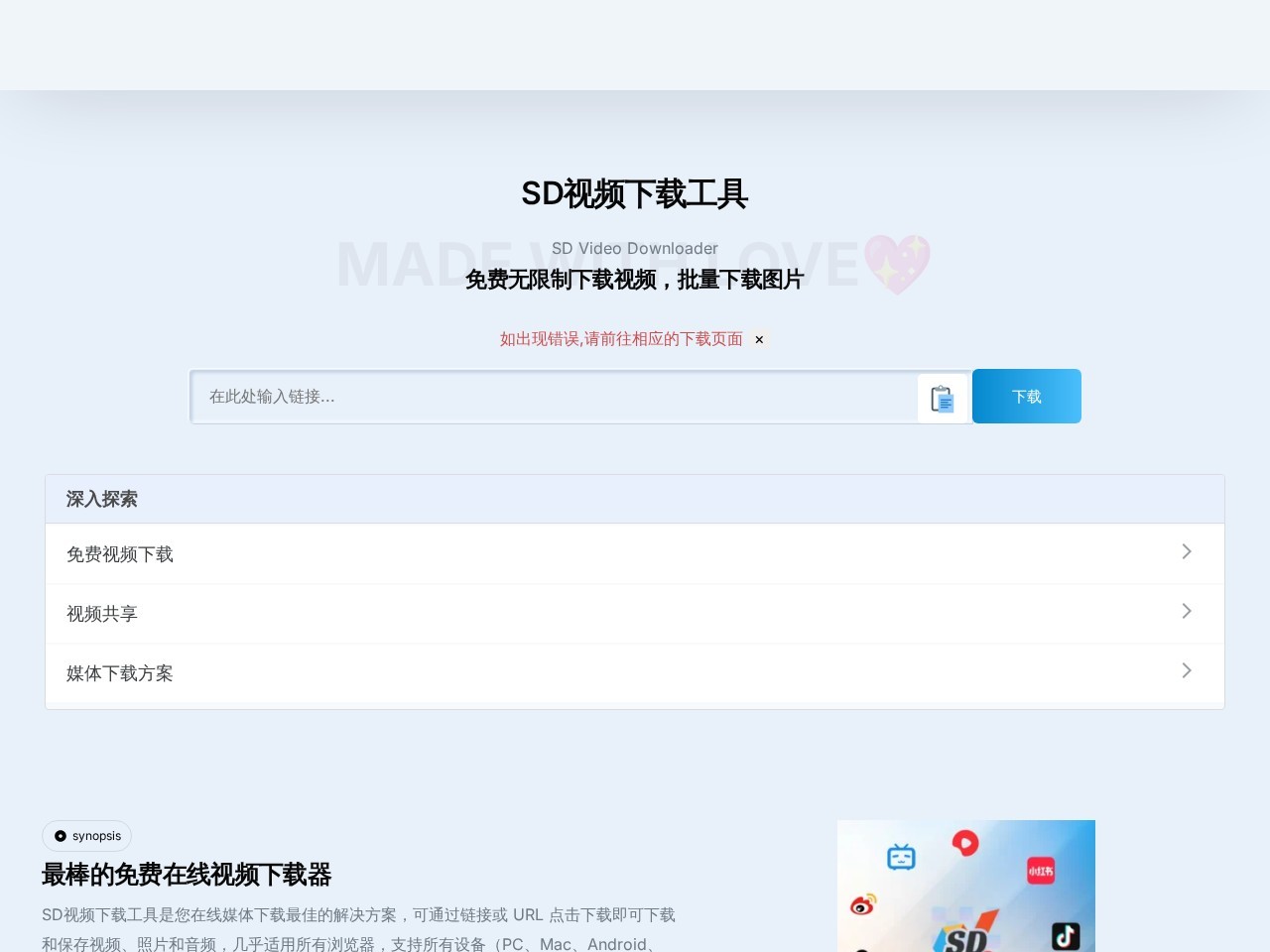Click the 最棒的免费在线视频下载器 heading

click(187, 875)
